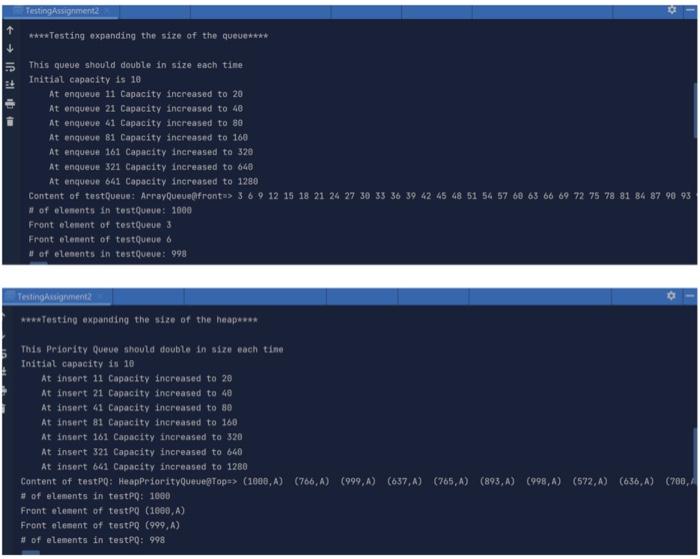The height and width of the screenshot is (559, 700).
Task: Click line 'At insert 81 Capacity increased to 160'
Action: coord(139,422)
